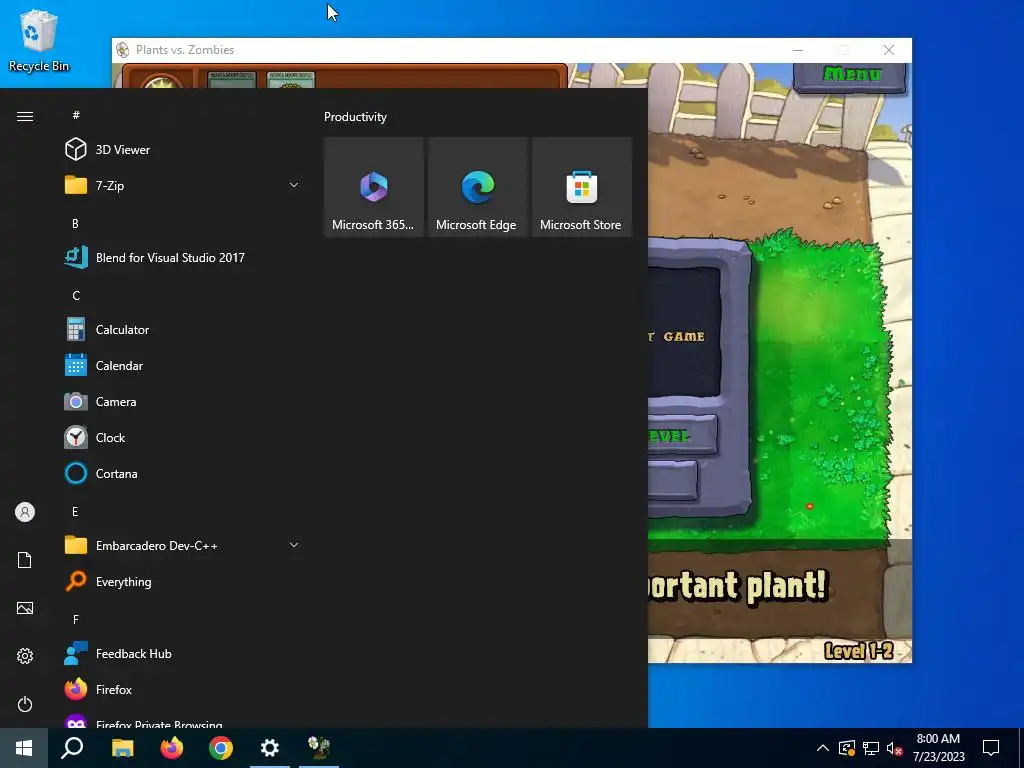Expand the 7-Zip folder chevron
The height and width of the screenshot is (768, 1024).
294,185
